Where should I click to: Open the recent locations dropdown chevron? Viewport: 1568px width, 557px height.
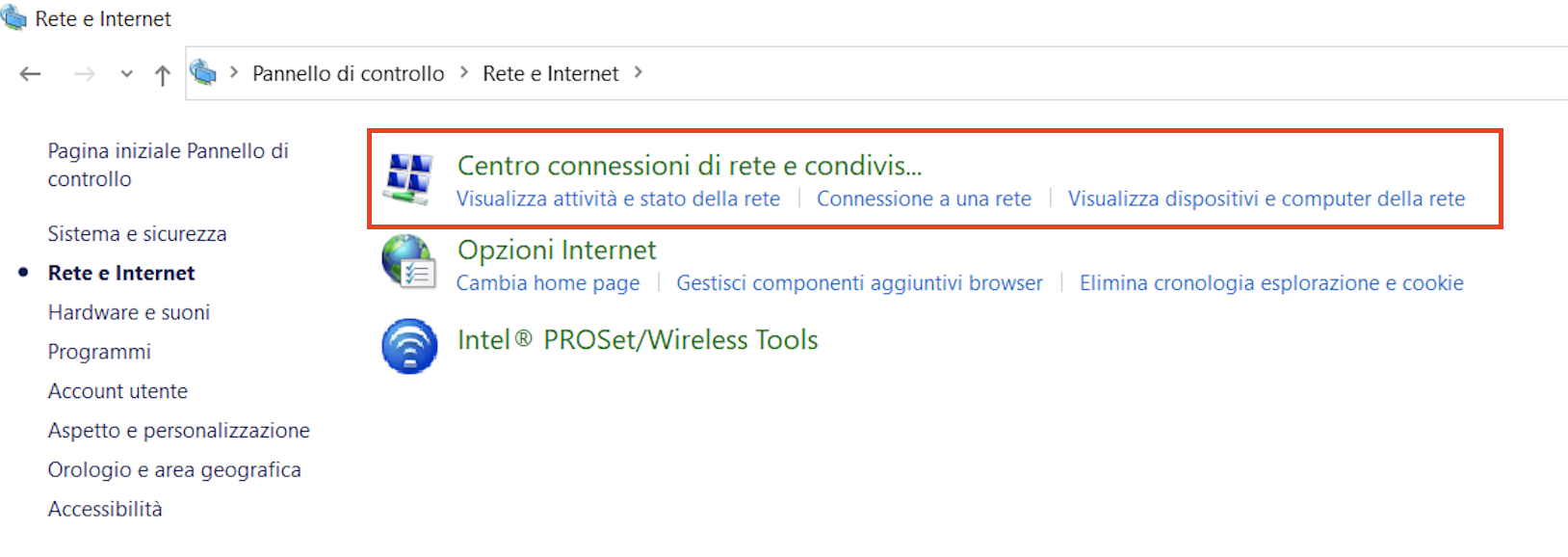pyautogui.click(x=126, y=74)
